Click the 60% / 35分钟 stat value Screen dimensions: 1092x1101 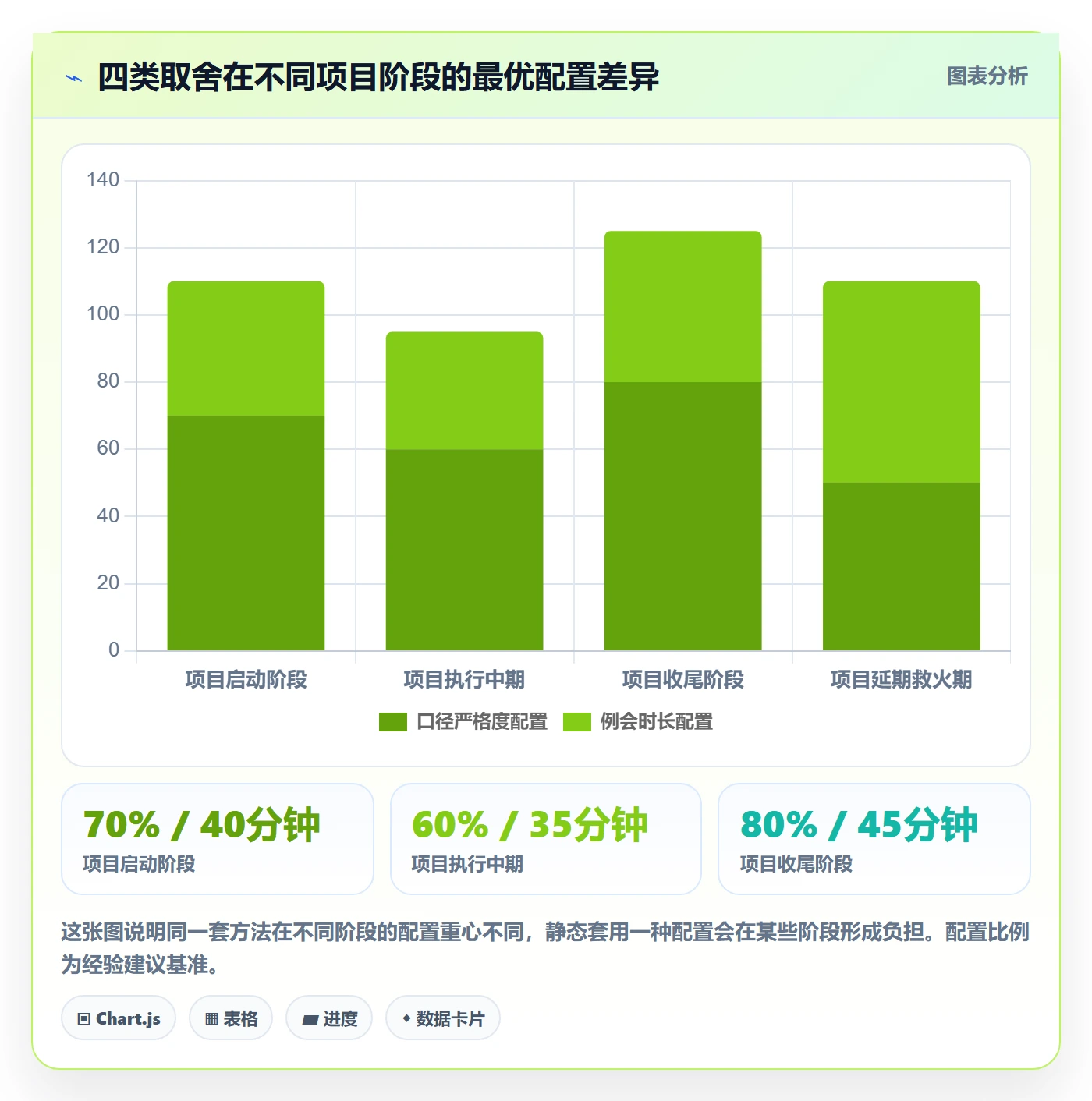coord(530,825)
